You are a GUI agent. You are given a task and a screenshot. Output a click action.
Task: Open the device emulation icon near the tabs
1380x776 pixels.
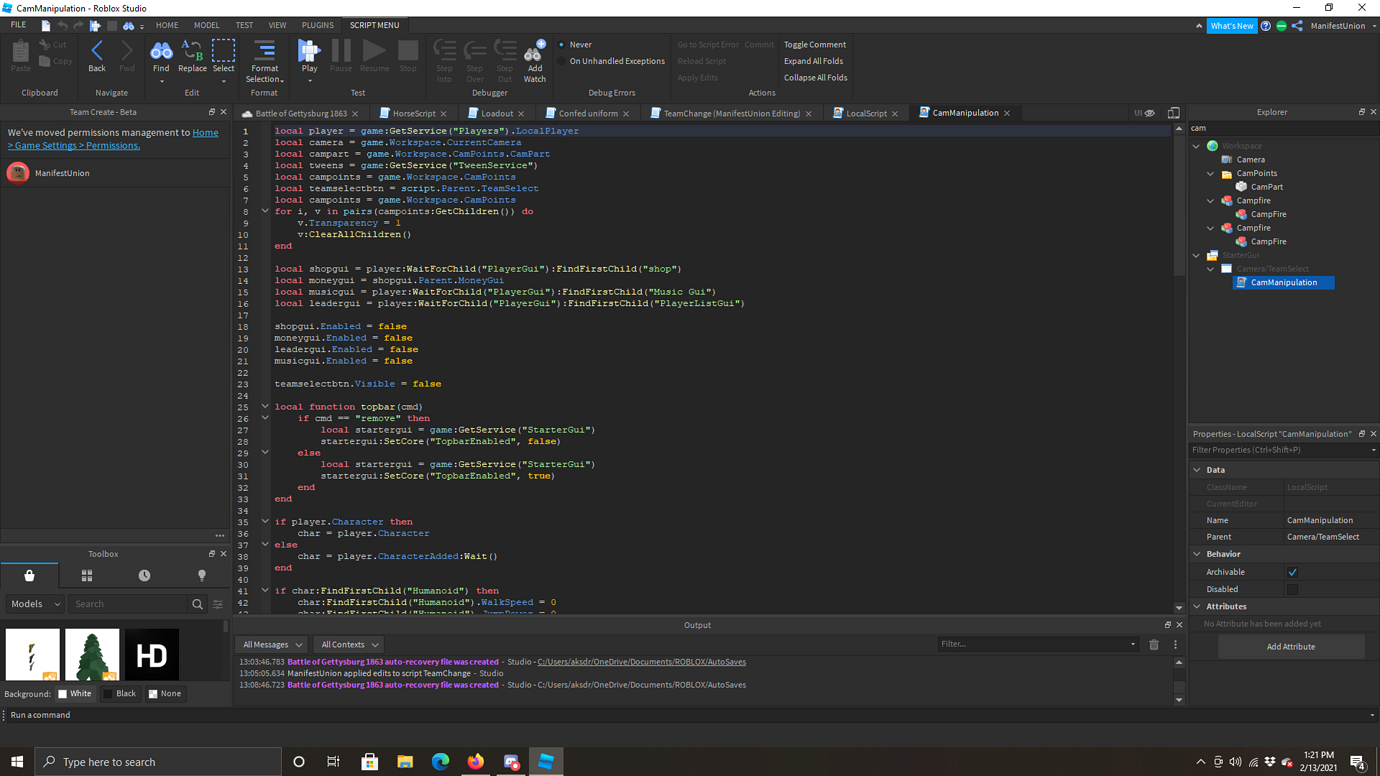pos(1172,112)
